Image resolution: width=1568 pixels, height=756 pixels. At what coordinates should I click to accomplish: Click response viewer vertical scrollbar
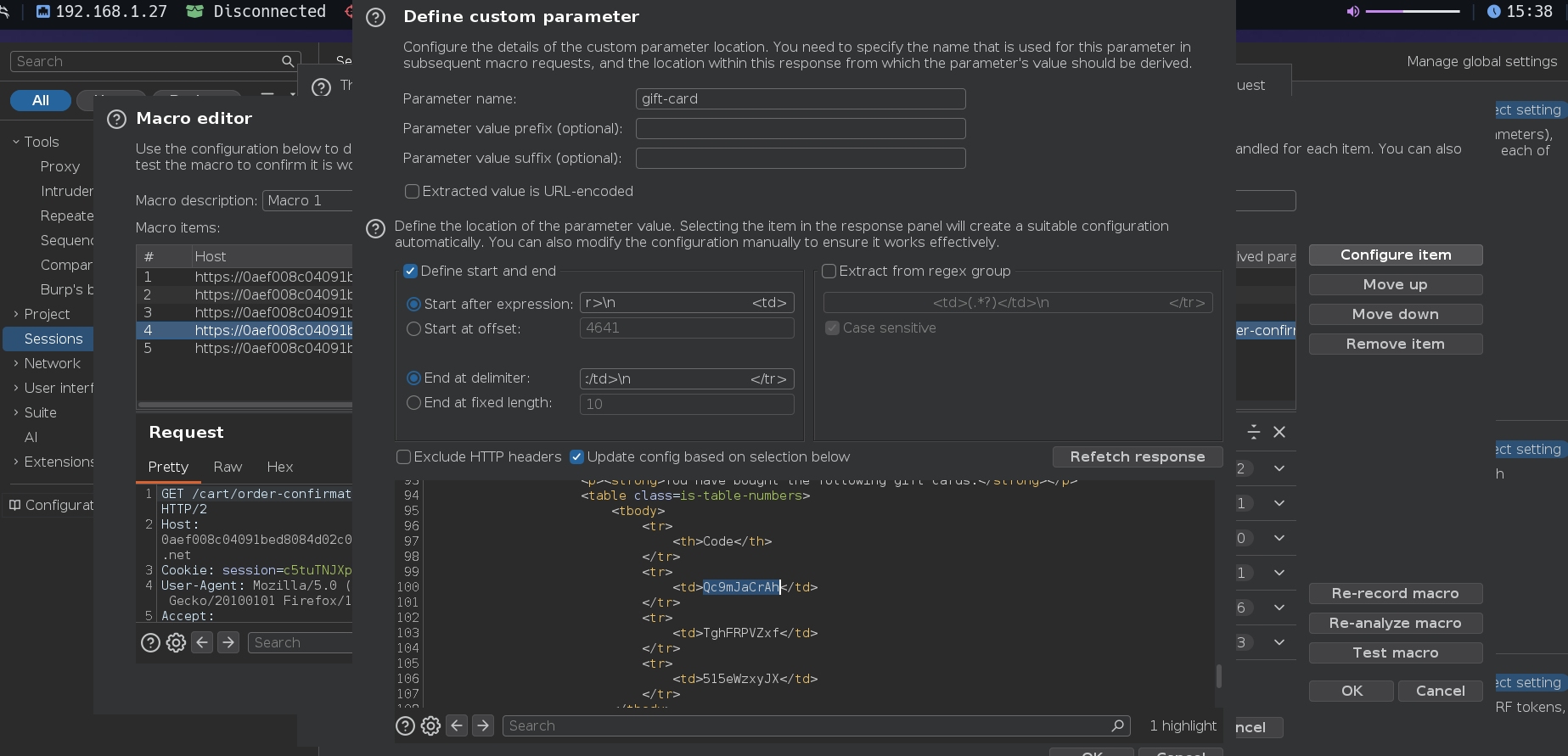point(1219,676)
